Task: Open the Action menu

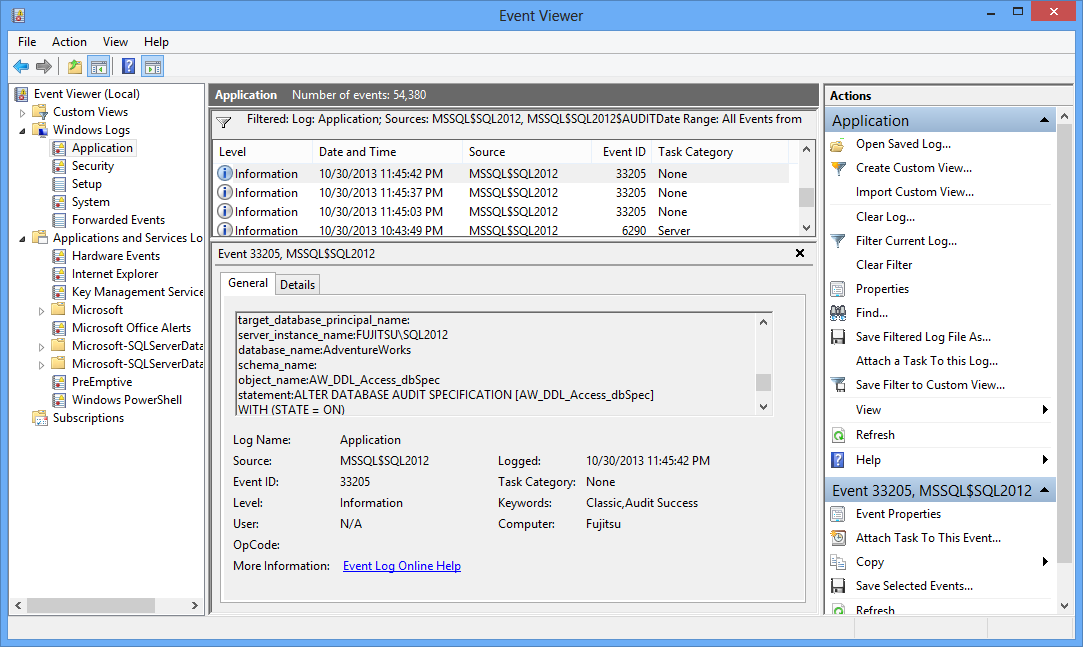Action: click(69, 42)
